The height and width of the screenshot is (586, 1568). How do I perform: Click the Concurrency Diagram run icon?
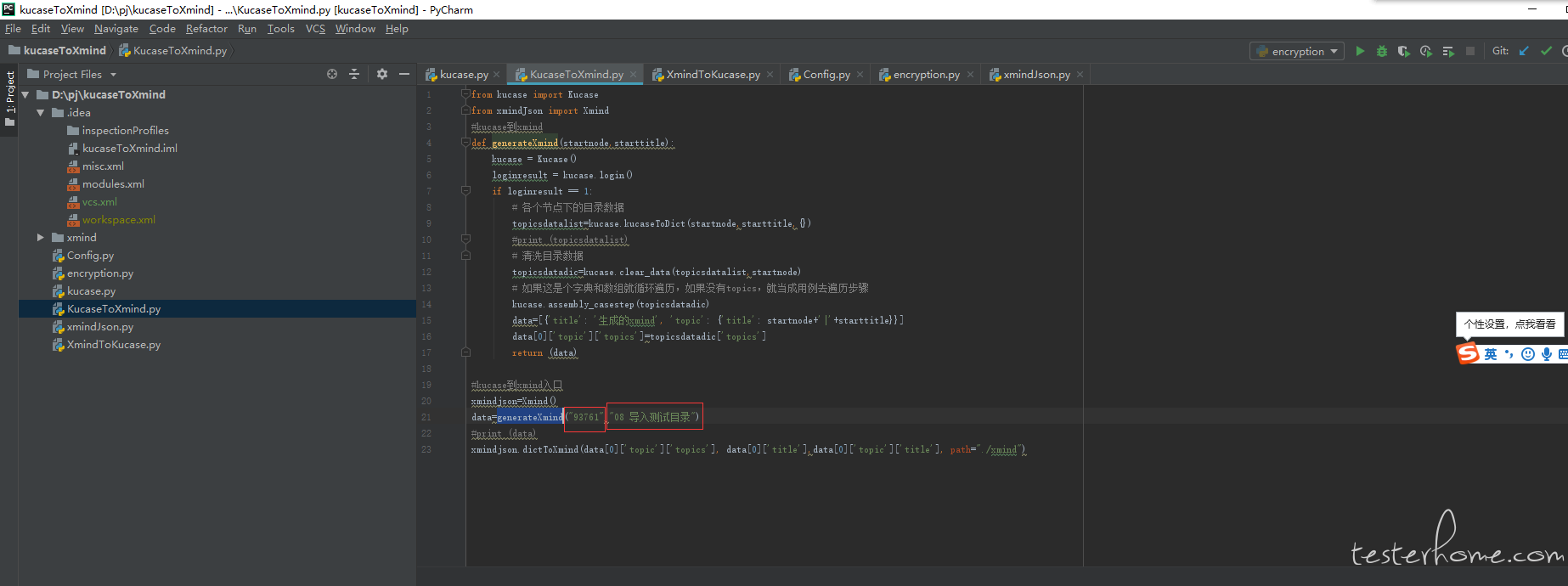coord(1448,51)
